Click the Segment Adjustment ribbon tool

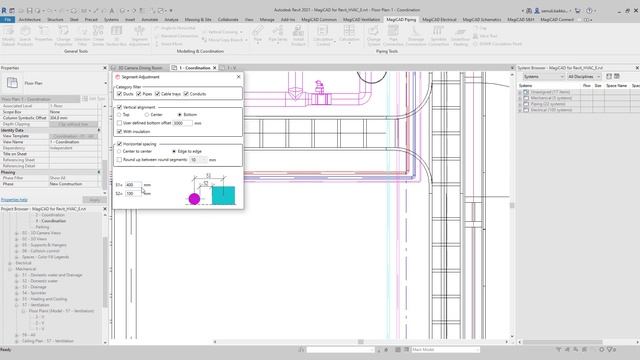click(x=139, y=36)
